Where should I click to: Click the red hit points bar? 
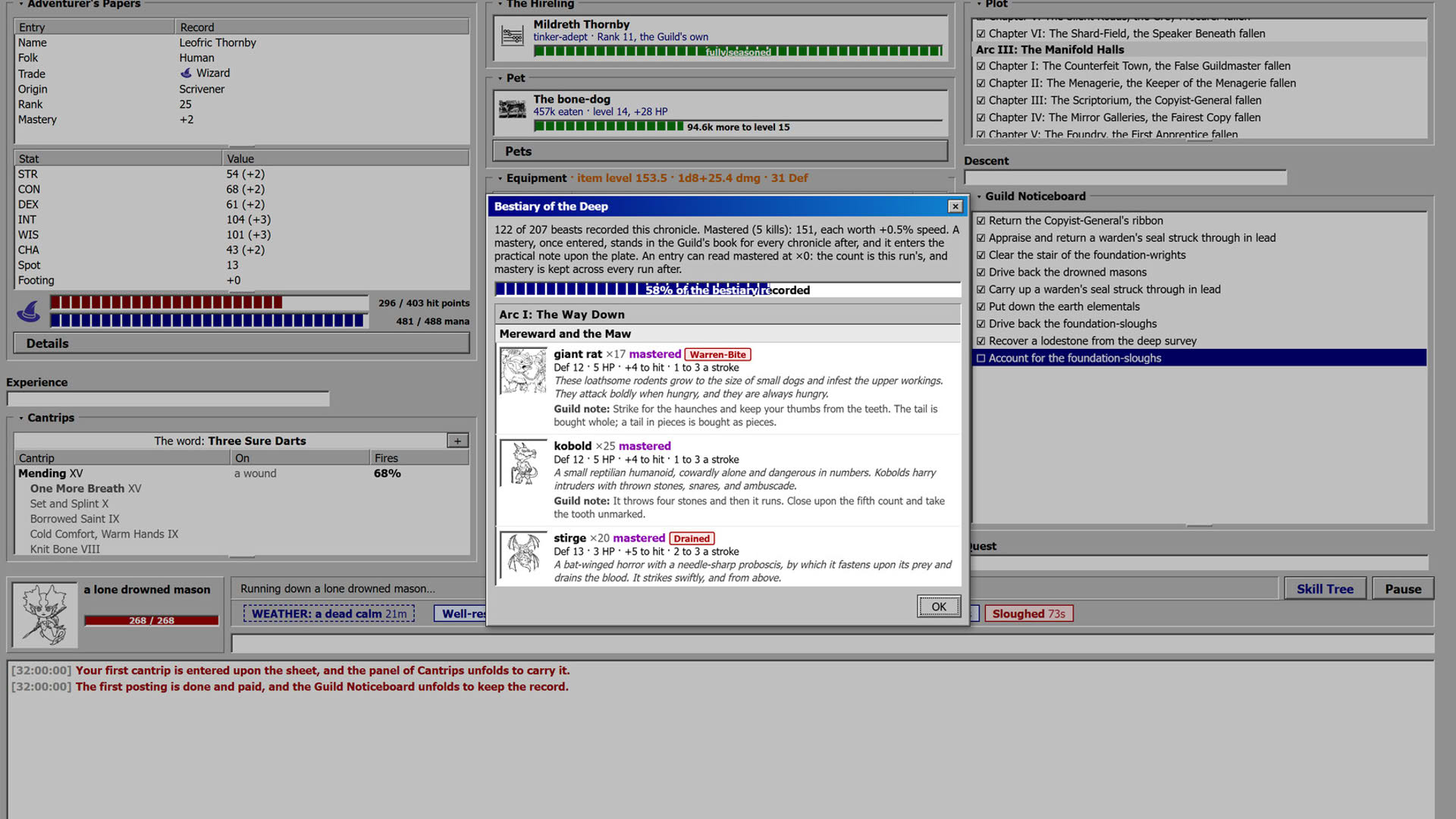(x=209, y=303)
